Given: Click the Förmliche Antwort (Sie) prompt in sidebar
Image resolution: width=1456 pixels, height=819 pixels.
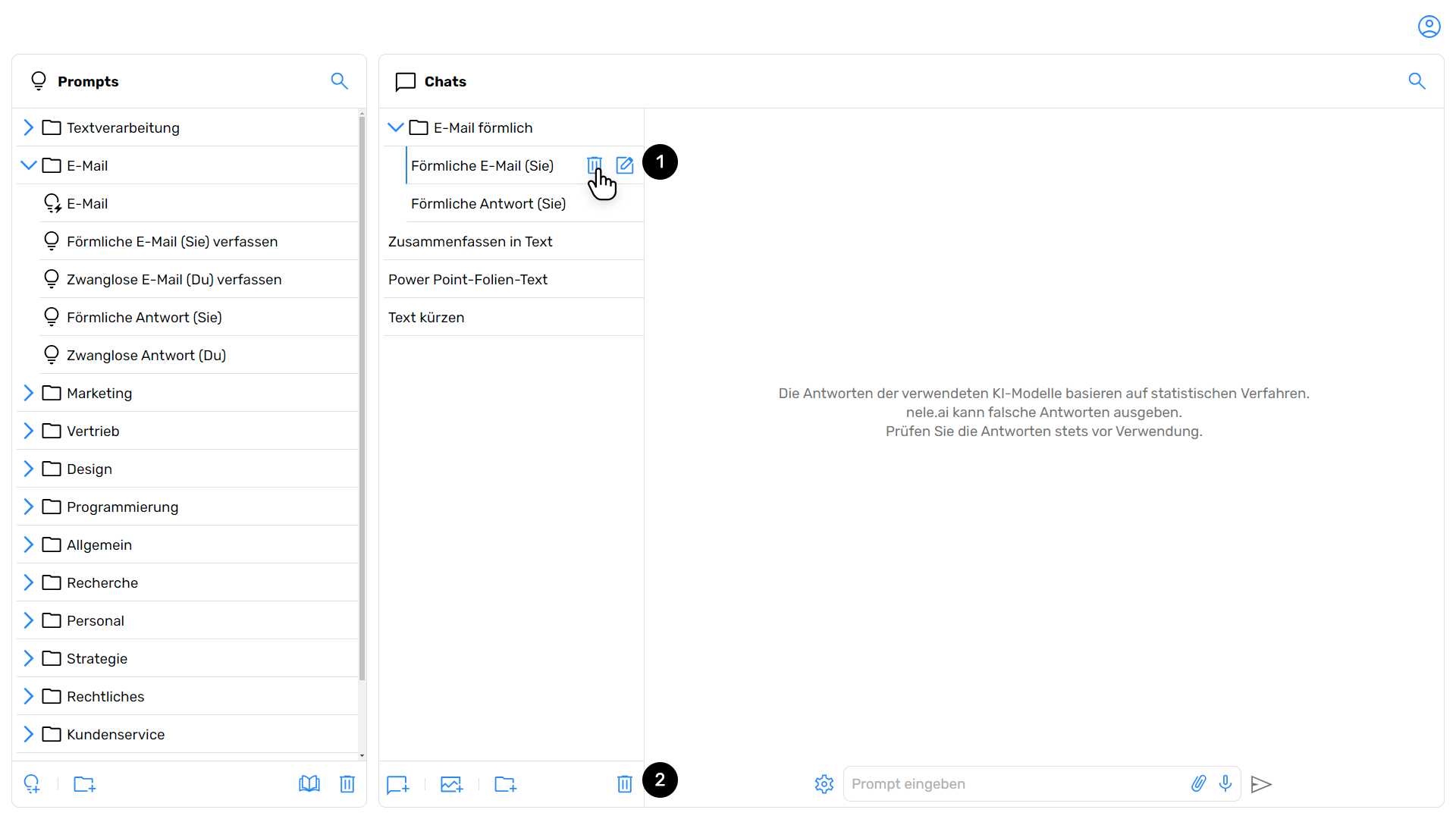Looking at the screenshot, I should pos(144,317).
